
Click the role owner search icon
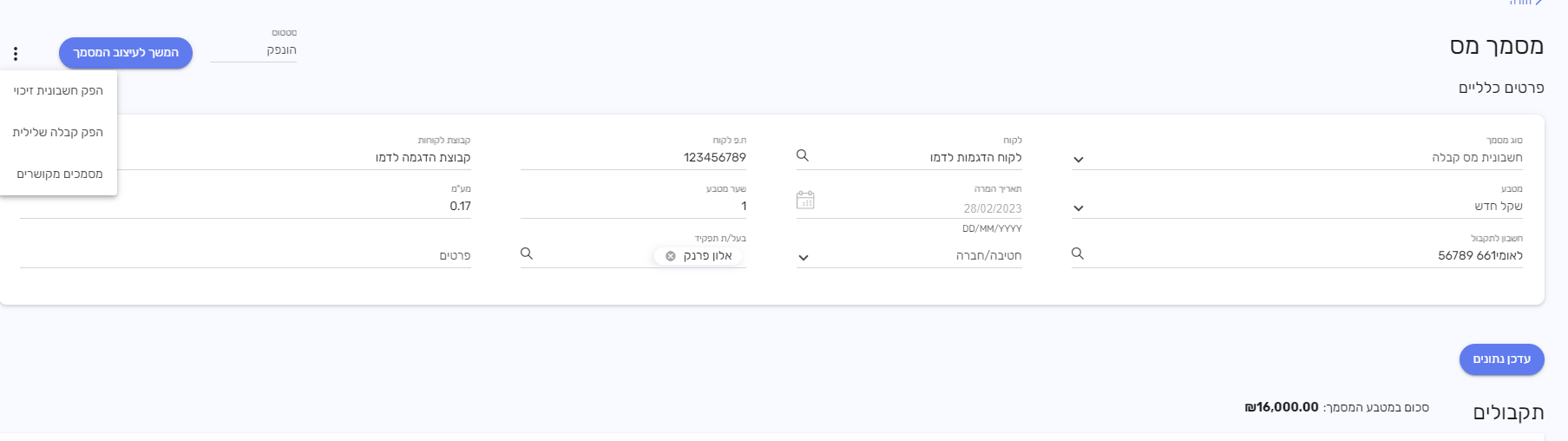click(527, 253)
